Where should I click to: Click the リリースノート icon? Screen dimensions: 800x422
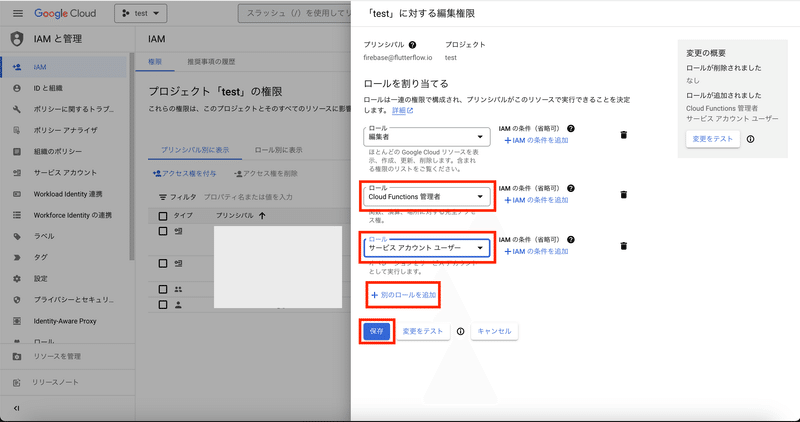[17, 382]
